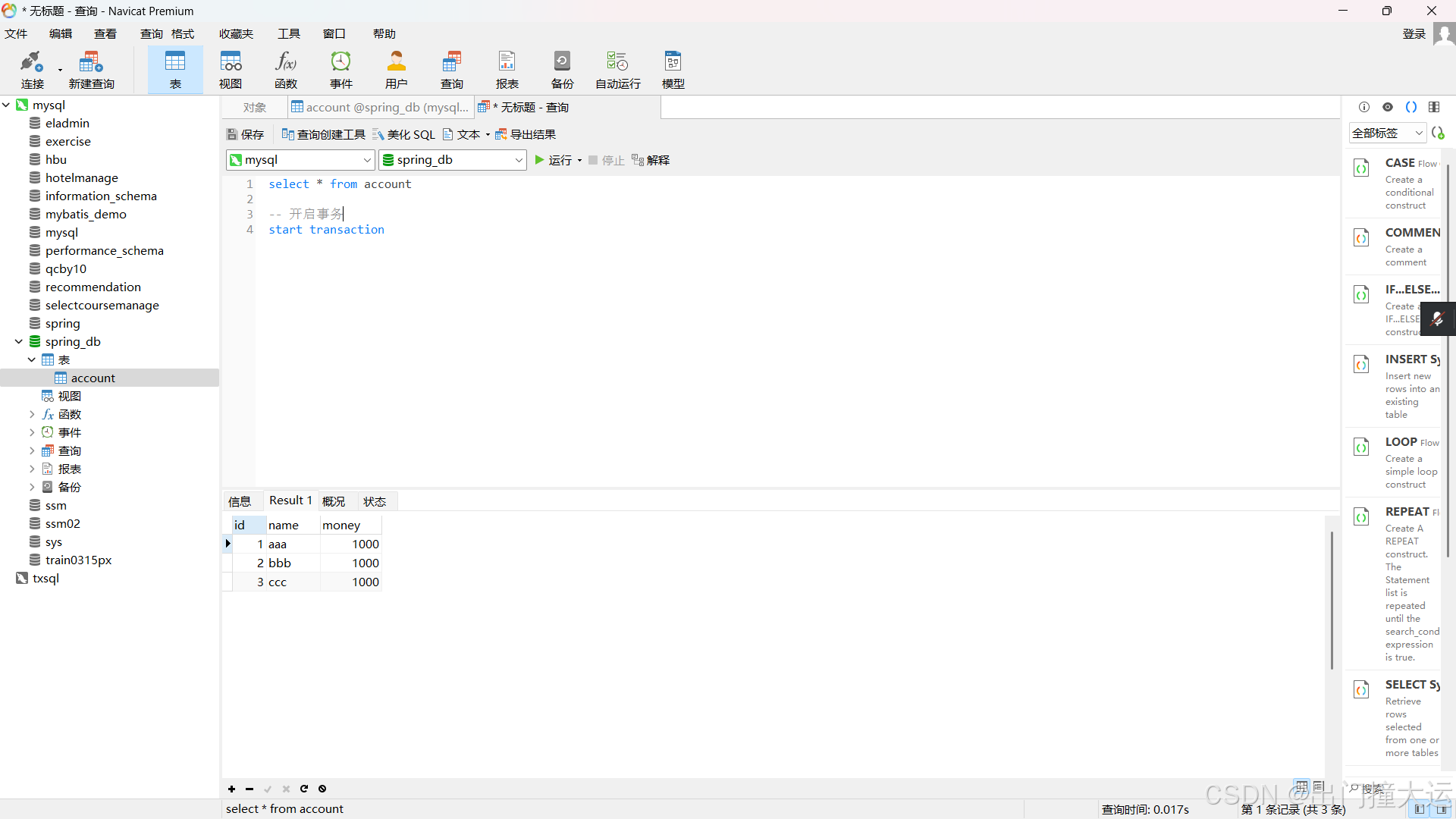Toggle the eye preview panel icon
Viewport: 1456px width, 819px height.
coord(1388,107)
